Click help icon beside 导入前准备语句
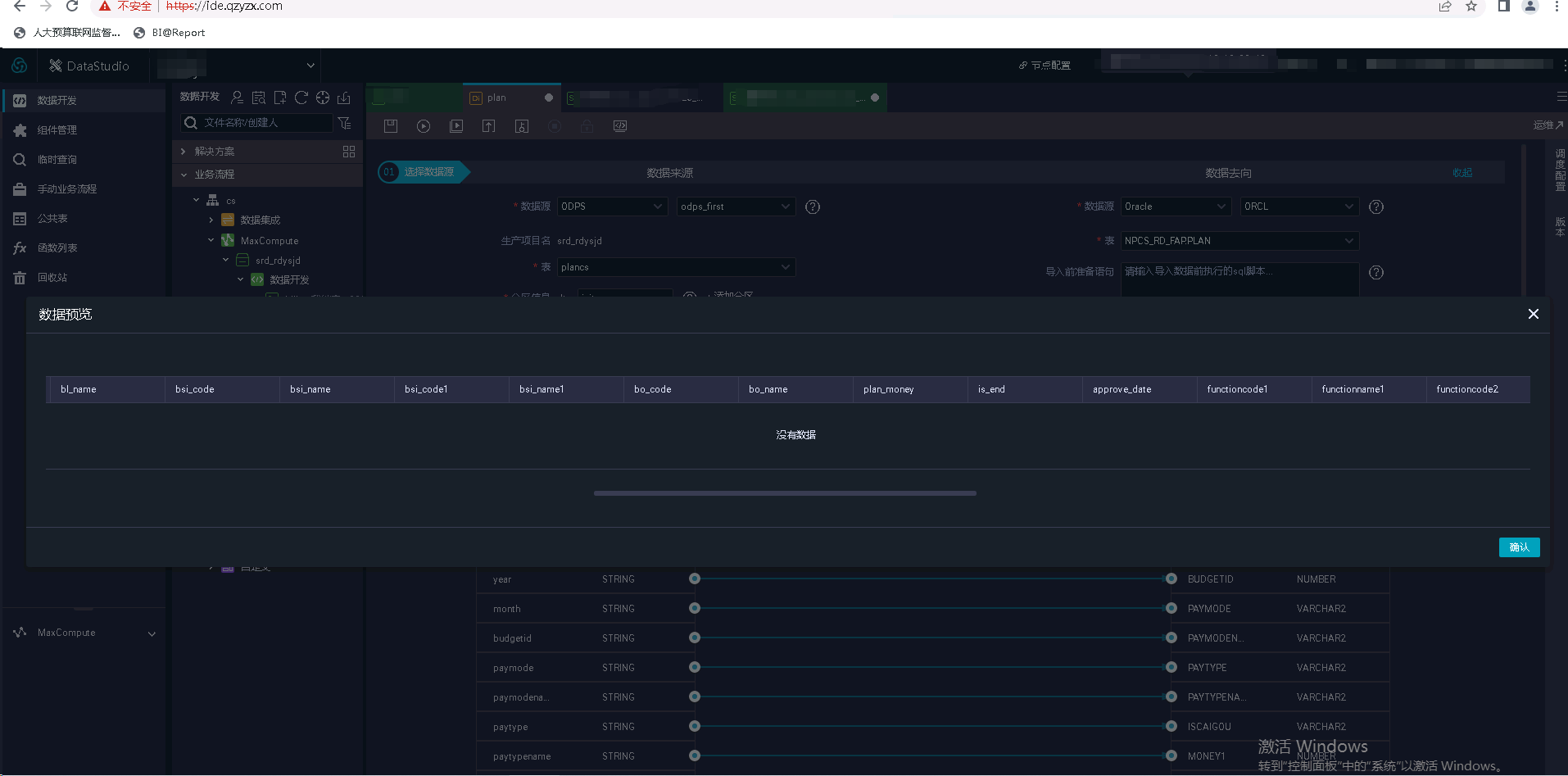The image size is (1568, 776). point(1376,272)
